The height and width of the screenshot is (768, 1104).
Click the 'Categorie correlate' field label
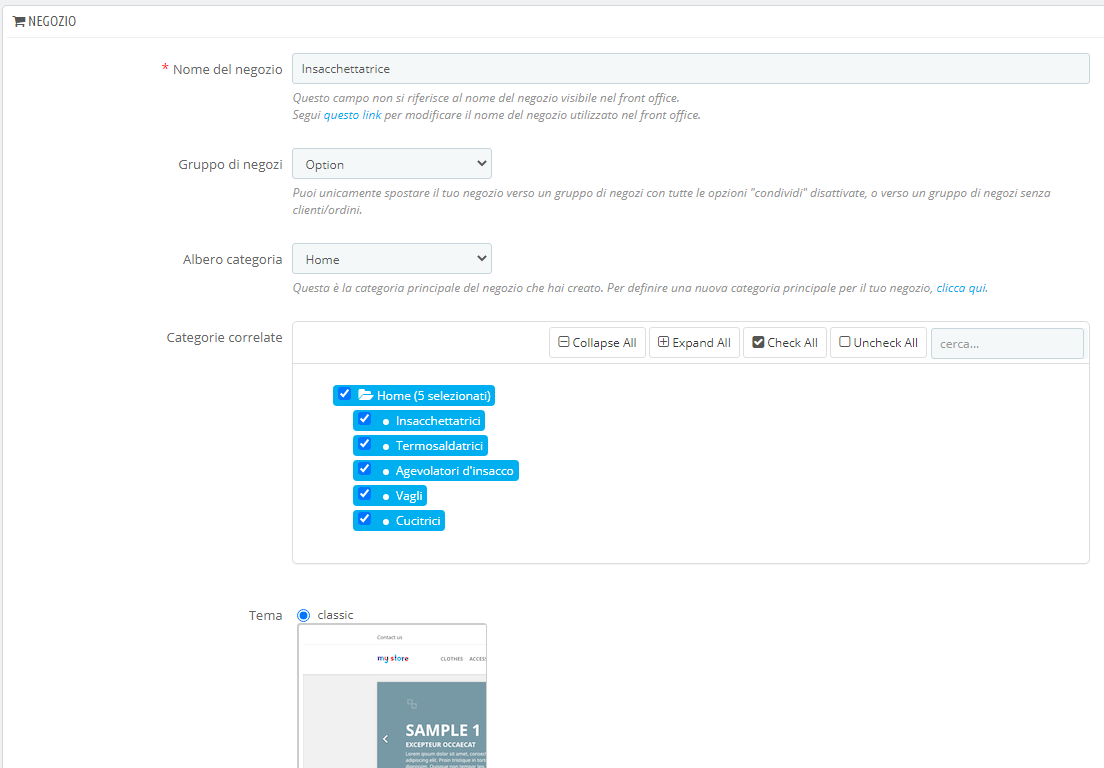point(225,337)
